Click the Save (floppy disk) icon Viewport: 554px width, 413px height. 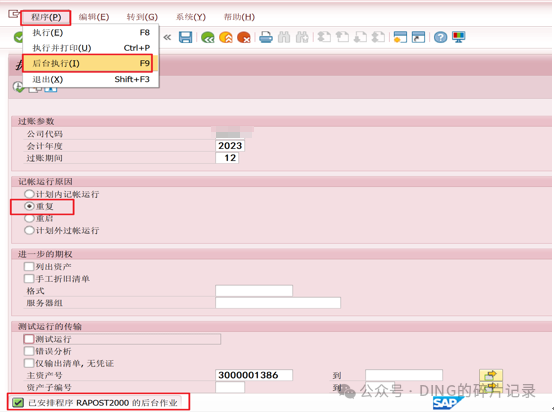[x=185, y=37]
